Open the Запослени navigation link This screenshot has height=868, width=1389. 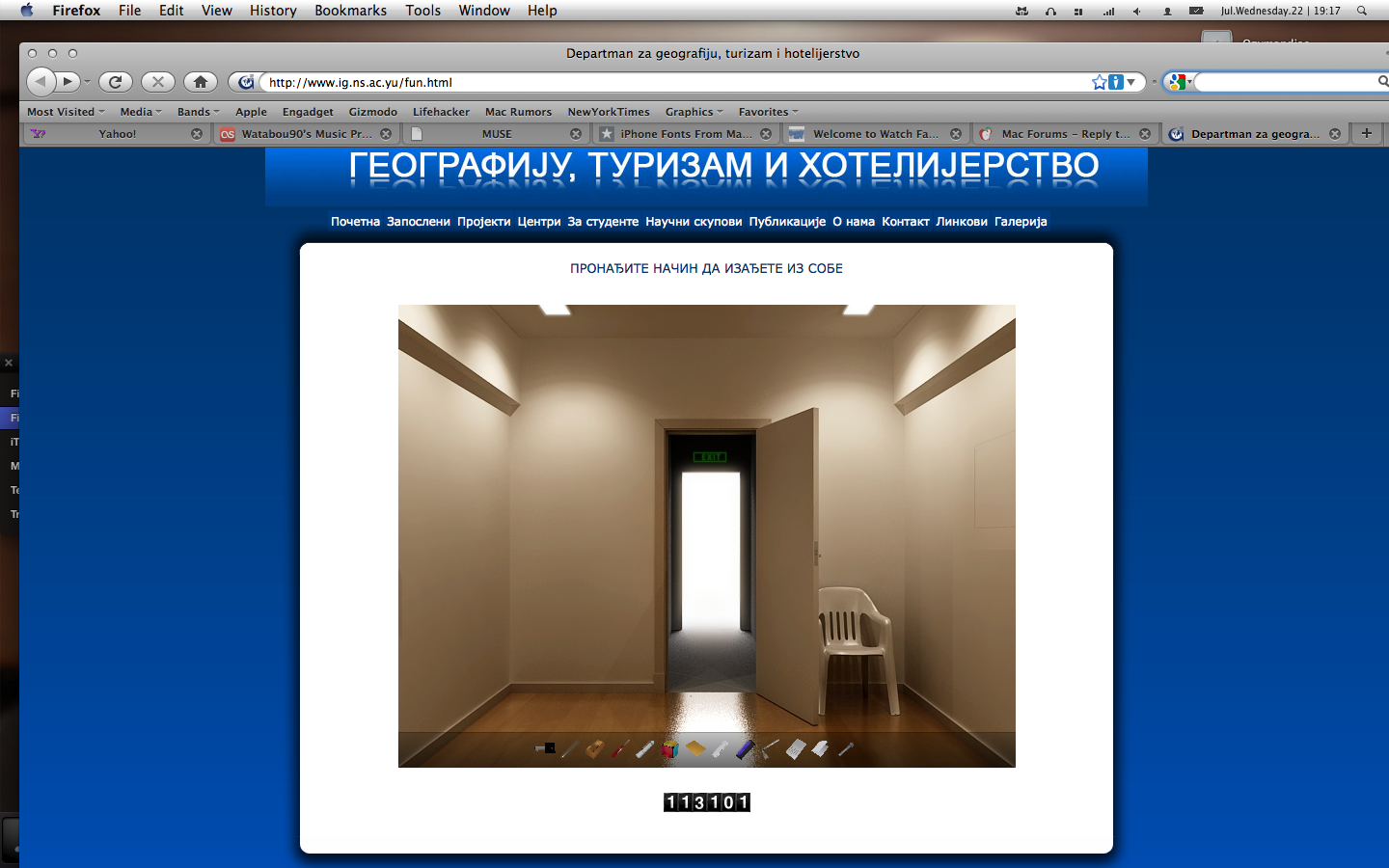(x=419, y=222)
